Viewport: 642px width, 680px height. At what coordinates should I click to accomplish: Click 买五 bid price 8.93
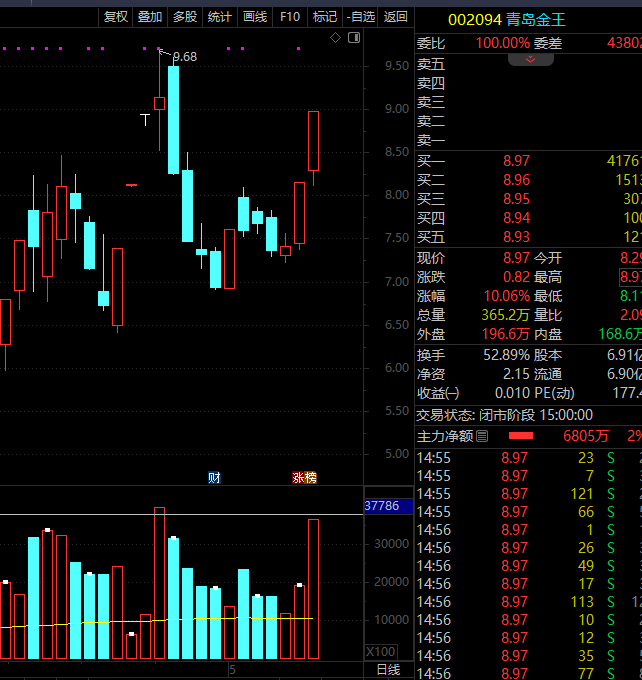coord(516,237)
